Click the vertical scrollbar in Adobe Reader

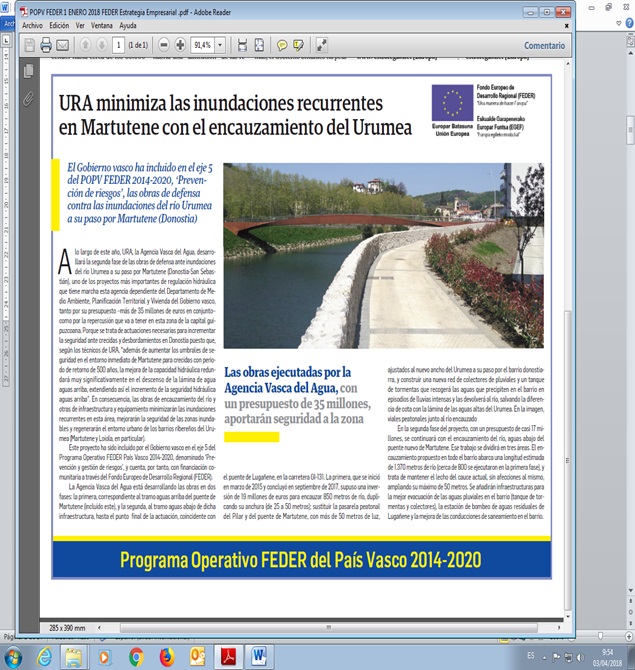(x=567, y=461)
